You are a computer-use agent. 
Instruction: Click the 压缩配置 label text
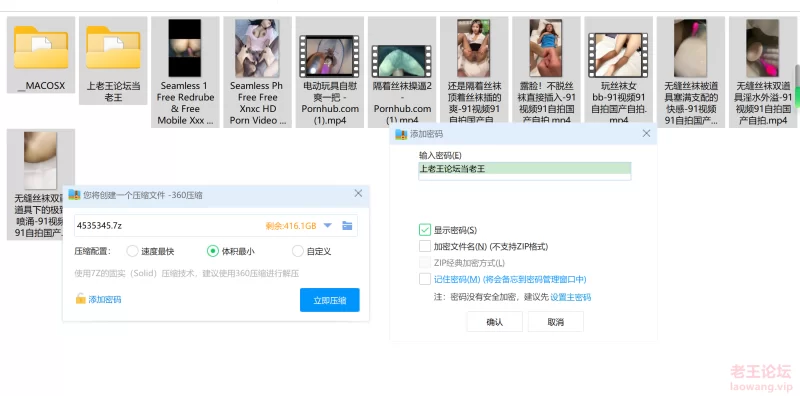[x=92, y=251]
